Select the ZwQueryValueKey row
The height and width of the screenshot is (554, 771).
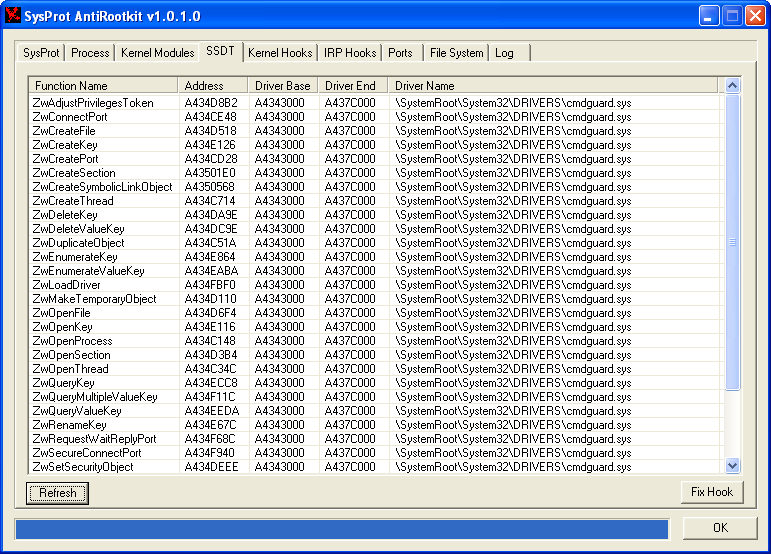(x=374, y=411)
